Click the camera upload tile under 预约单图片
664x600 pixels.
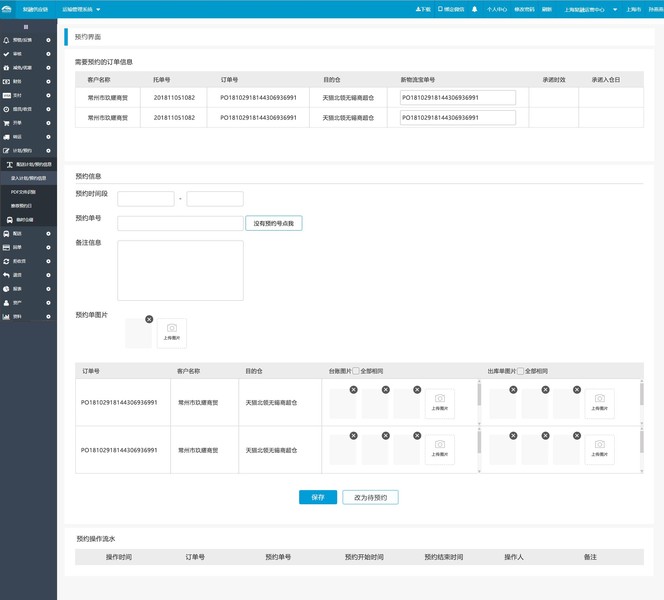[x=172, y=333]
